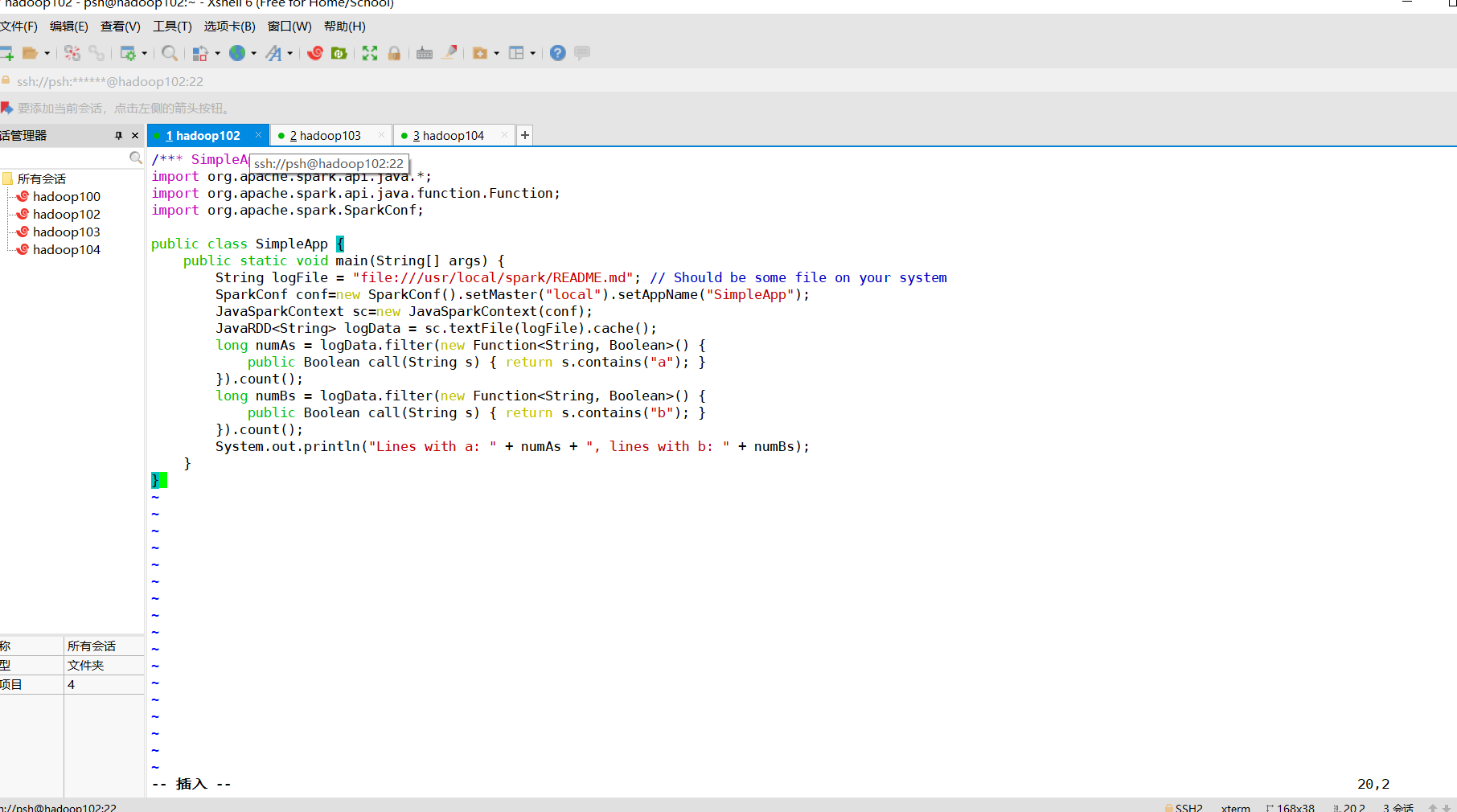This screenshot has height=812, width=1457.
Task: Click the padlock lock-screen icon
Action: coord(394,53)
